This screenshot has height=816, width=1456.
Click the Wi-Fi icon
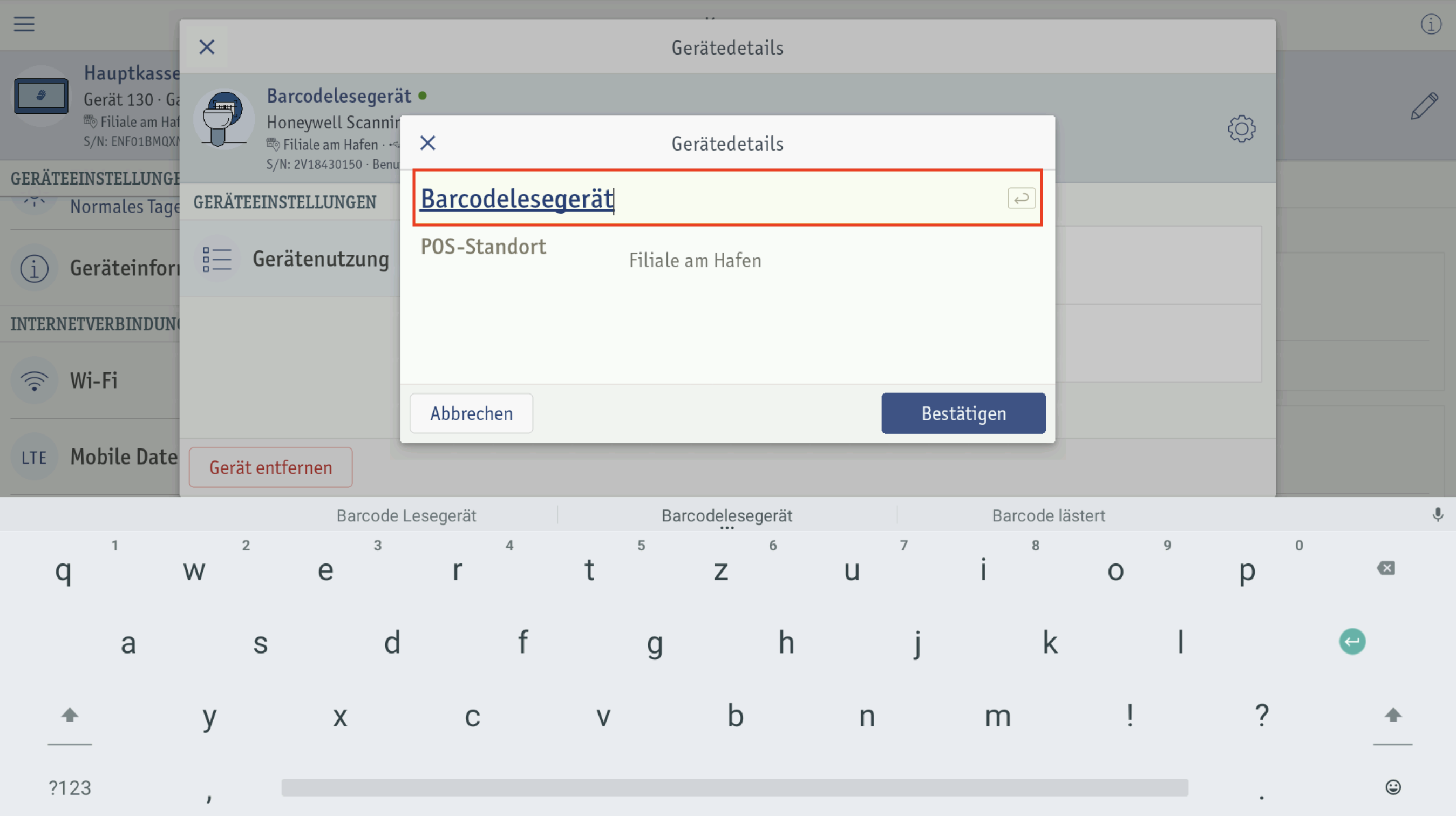(x=35, y=380)
